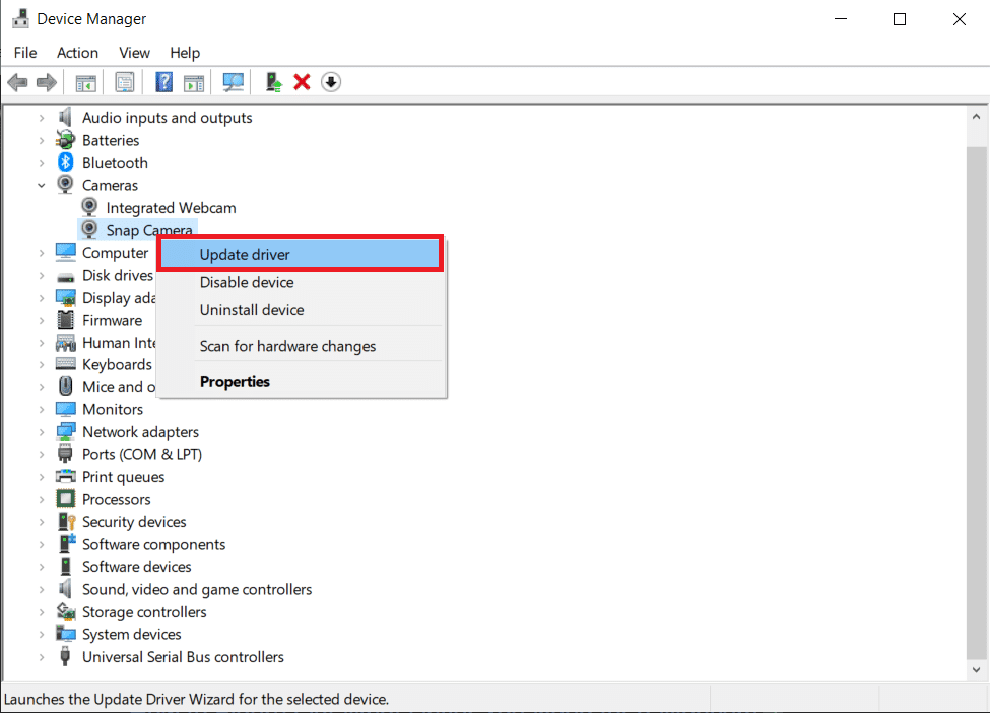990x713 pixels.
Task: Expand the Network adapters node
Action: [42, 432]
